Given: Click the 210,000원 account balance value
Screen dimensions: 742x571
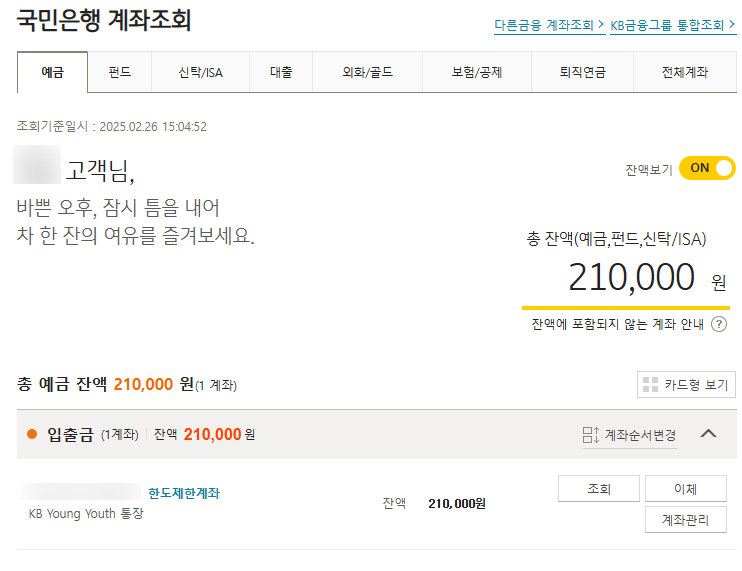Looking at the screenshot, I should pos(457,503).
